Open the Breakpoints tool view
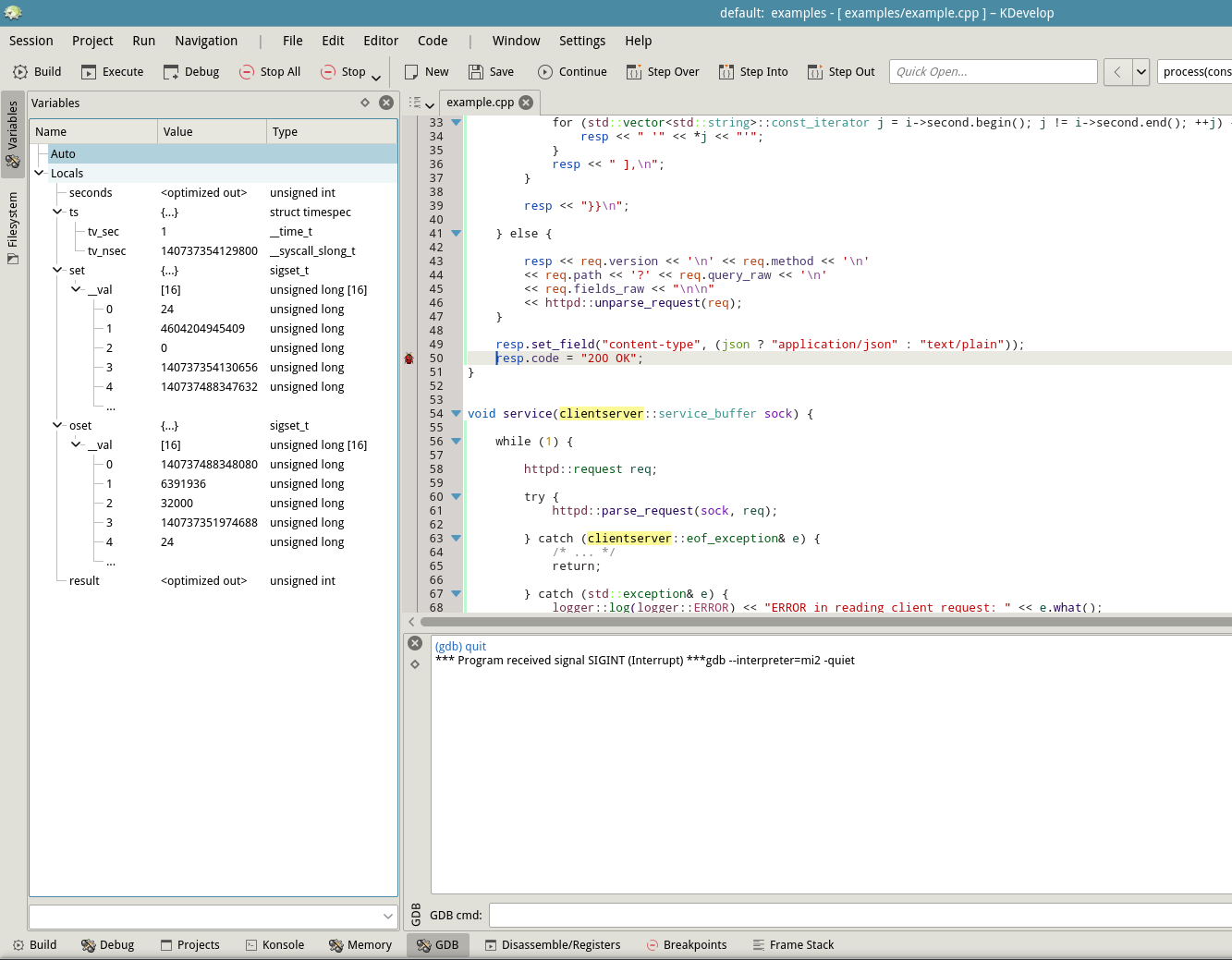This screenshot has height=960, width=1232. point(687,944)
